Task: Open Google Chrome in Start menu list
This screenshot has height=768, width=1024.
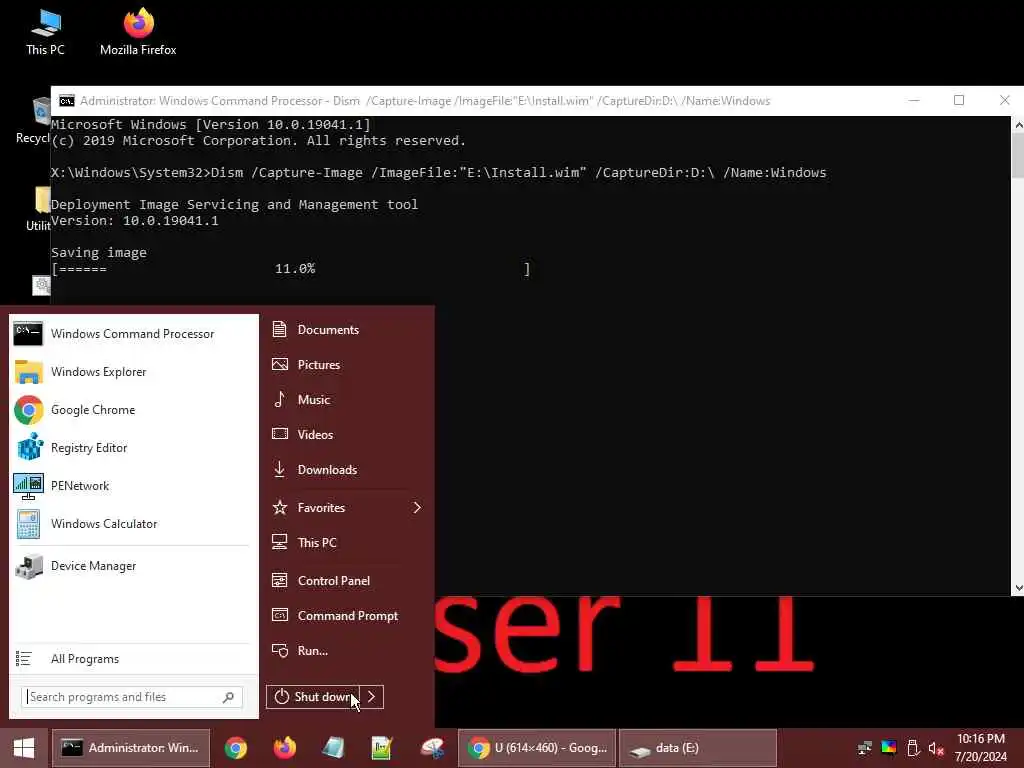Action: pos(133,409)
